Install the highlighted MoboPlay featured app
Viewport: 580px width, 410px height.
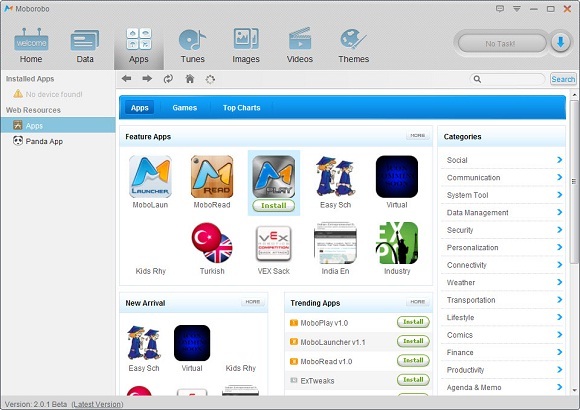(x=274, y=205)
